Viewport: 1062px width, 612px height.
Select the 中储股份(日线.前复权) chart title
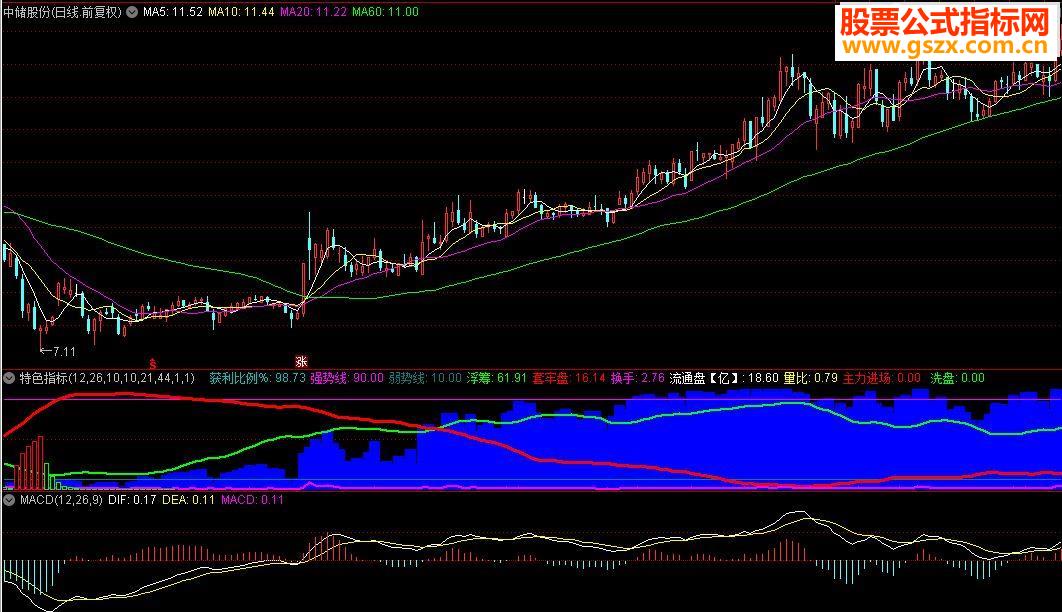pyautogui.click(x=62, y=12)
